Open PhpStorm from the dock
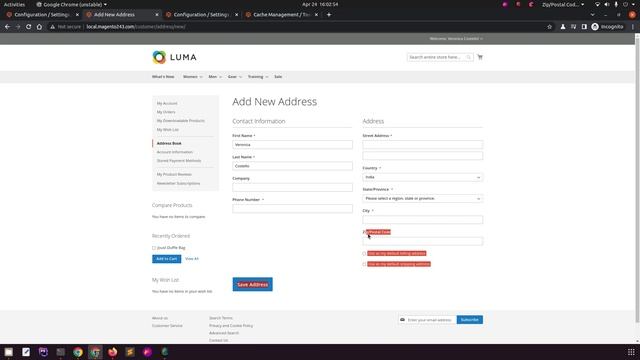The image size is (640, 360). (43, 352)
